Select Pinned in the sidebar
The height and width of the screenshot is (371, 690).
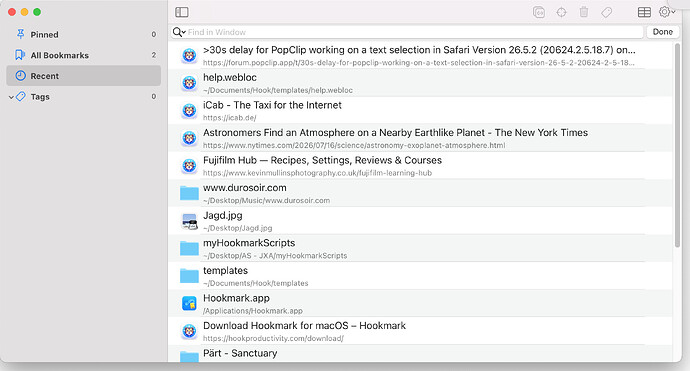point(84,34)
